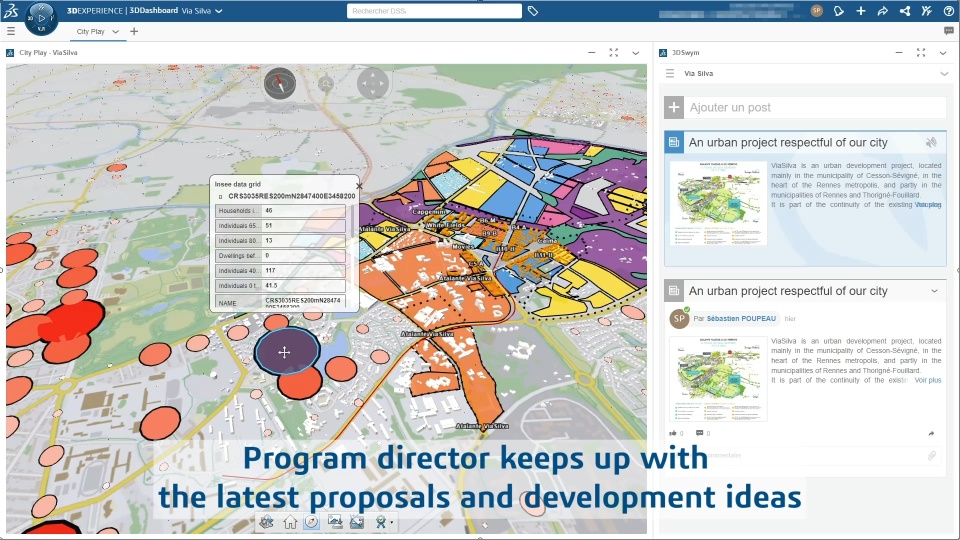Click the plus Add icon in top bar

pyautogui.click(x=860, y=11)
